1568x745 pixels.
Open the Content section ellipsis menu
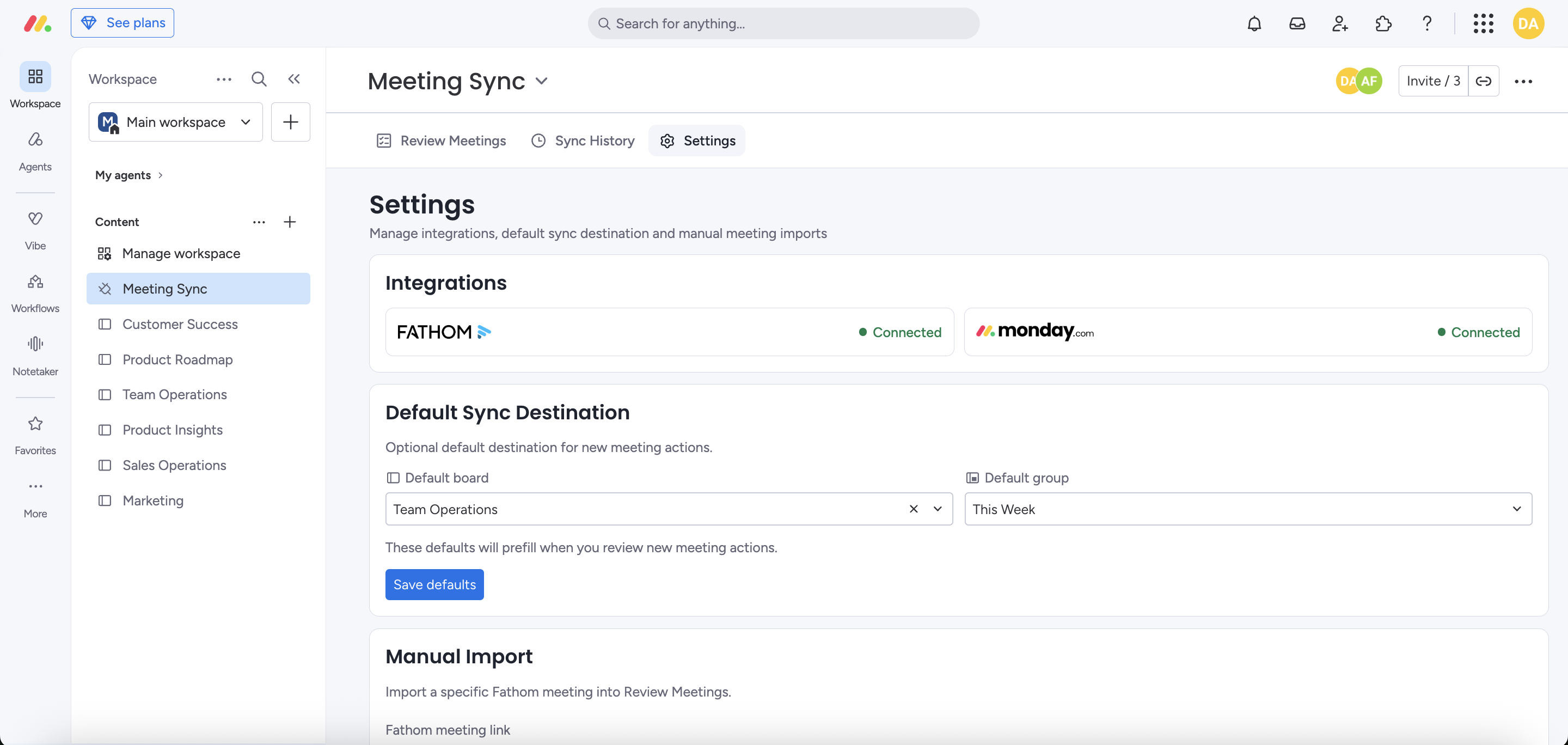coord(259,222)
